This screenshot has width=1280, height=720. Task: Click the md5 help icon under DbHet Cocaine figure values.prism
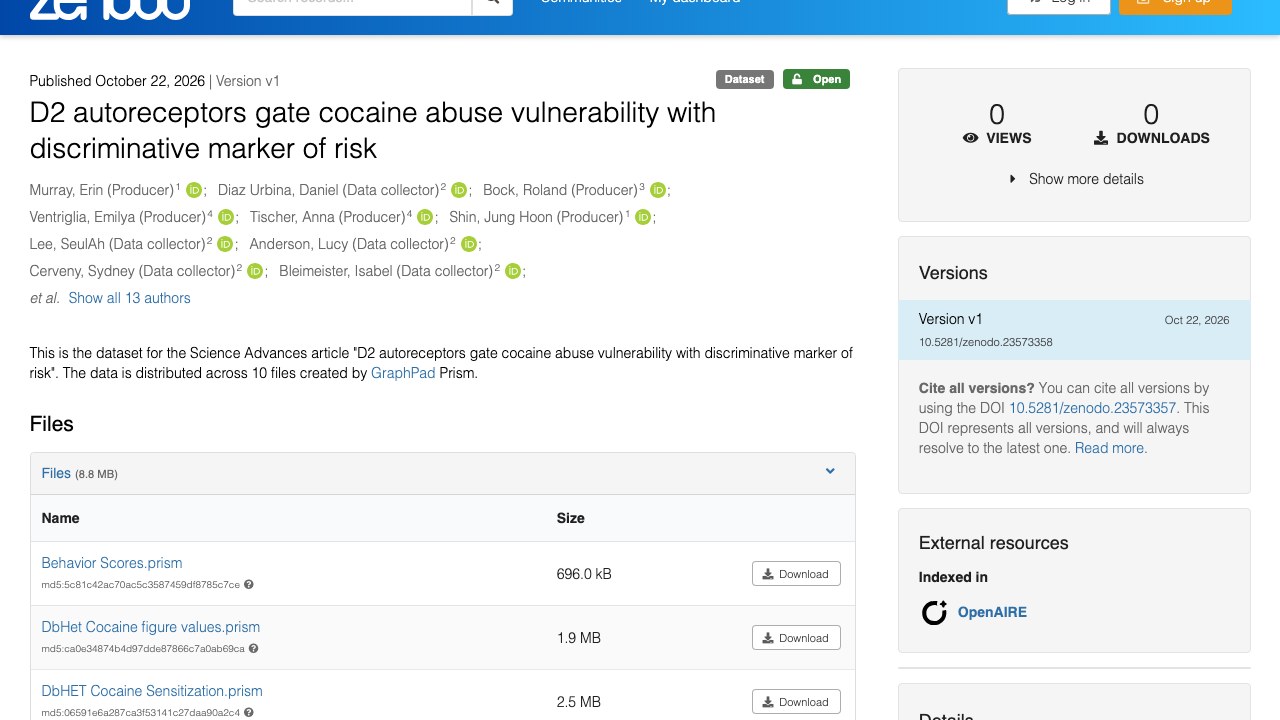click(x=254, y=649)
